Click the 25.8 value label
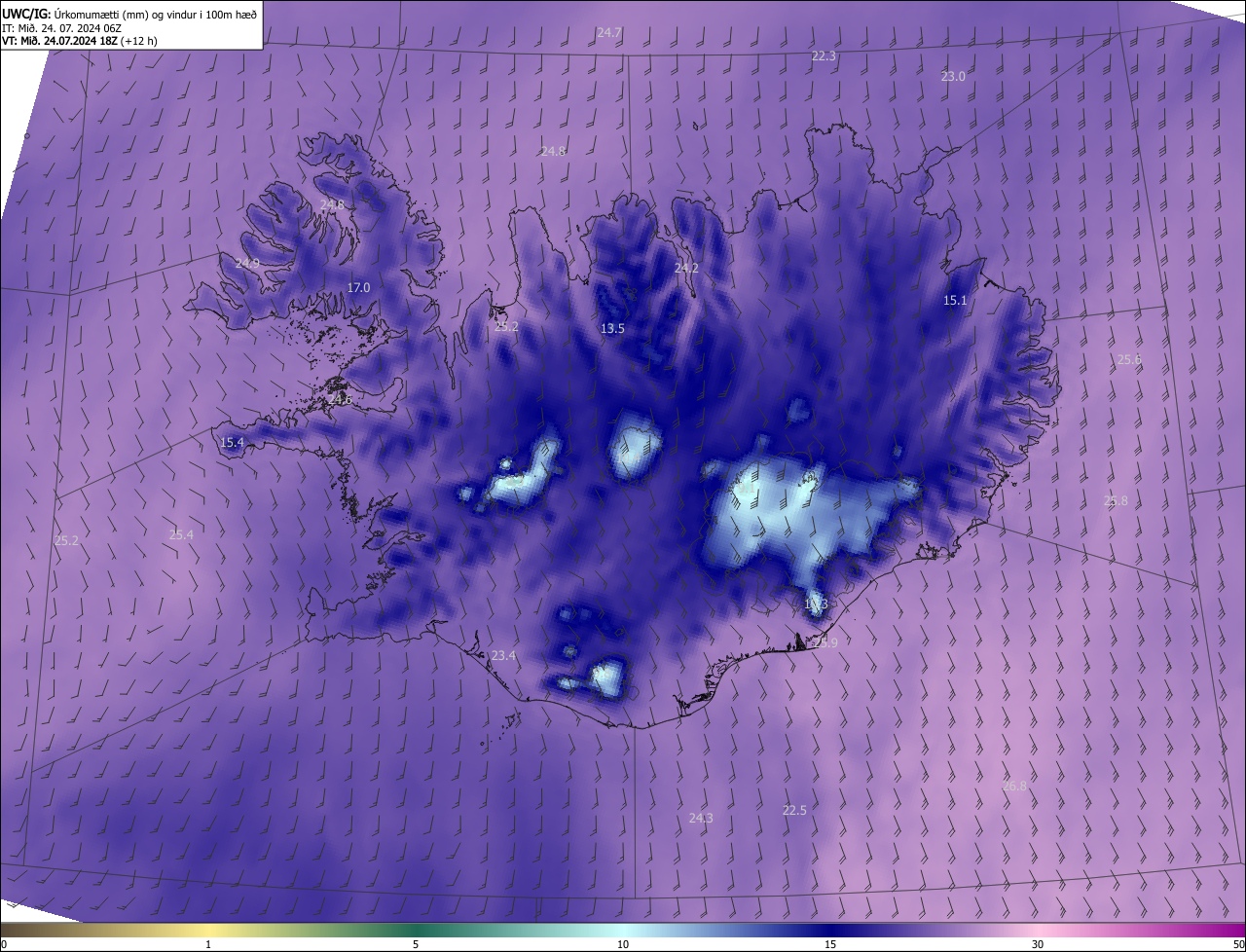Screen dimensions: 1246x952 click(x=1116, y=501)
